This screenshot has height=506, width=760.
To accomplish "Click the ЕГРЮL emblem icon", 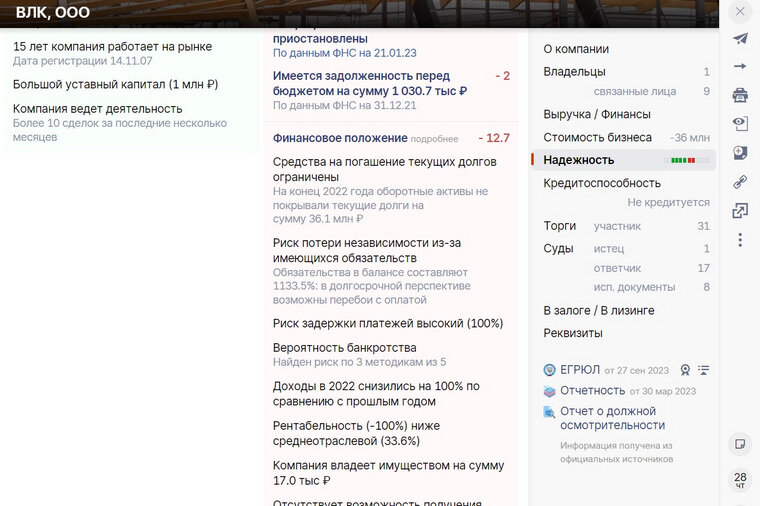I will click(549, 370).
